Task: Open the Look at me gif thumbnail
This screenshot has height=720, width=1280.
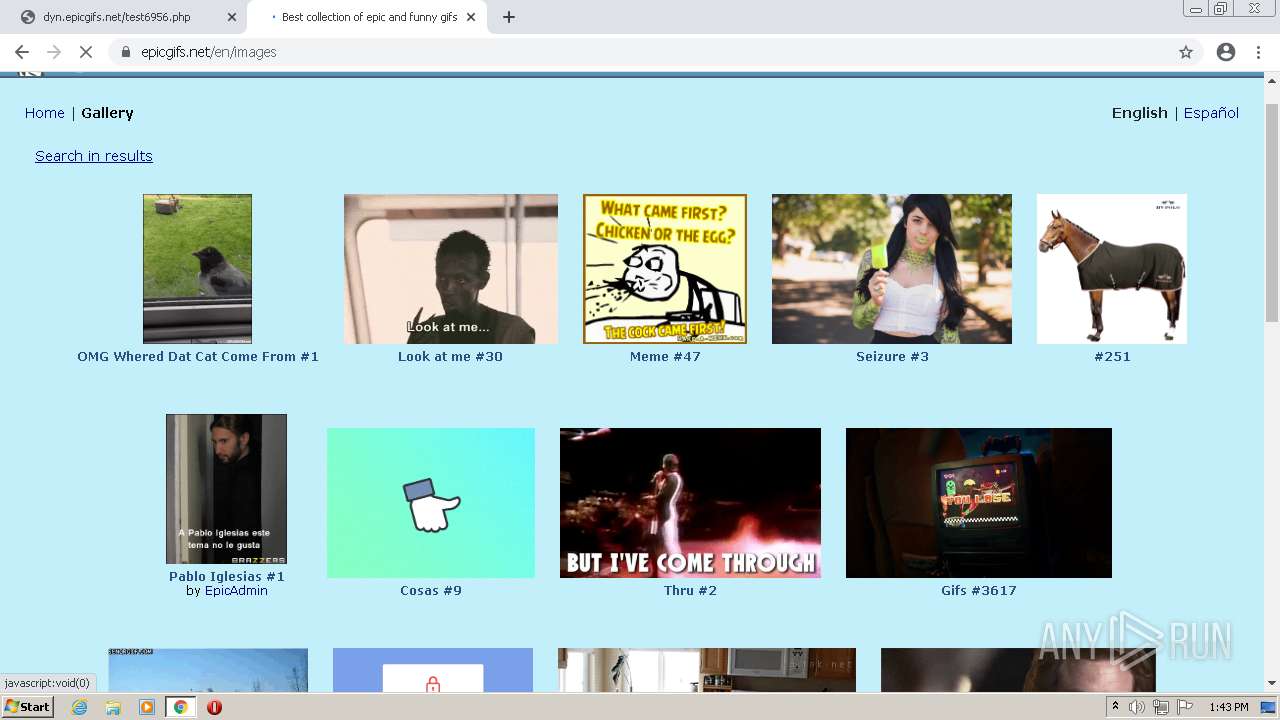Action: point(451,269)
